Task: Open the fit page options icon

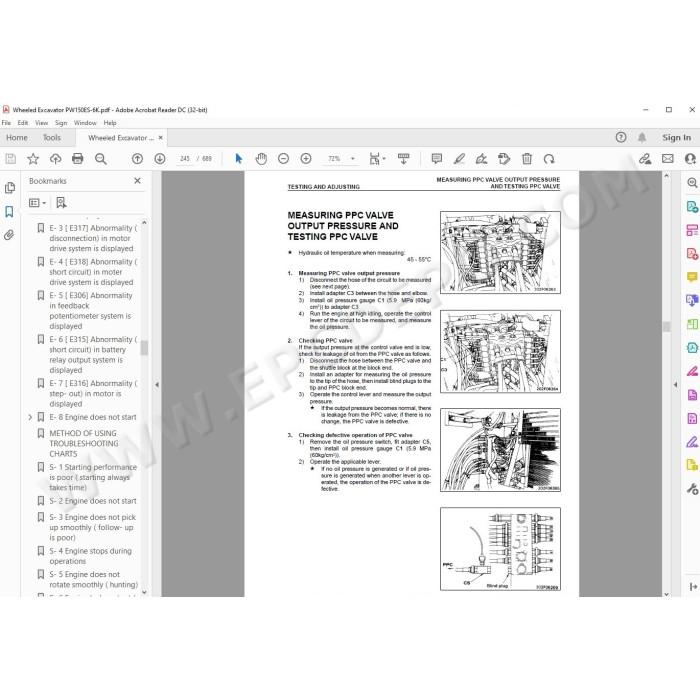Action: (x=377, y=158)
